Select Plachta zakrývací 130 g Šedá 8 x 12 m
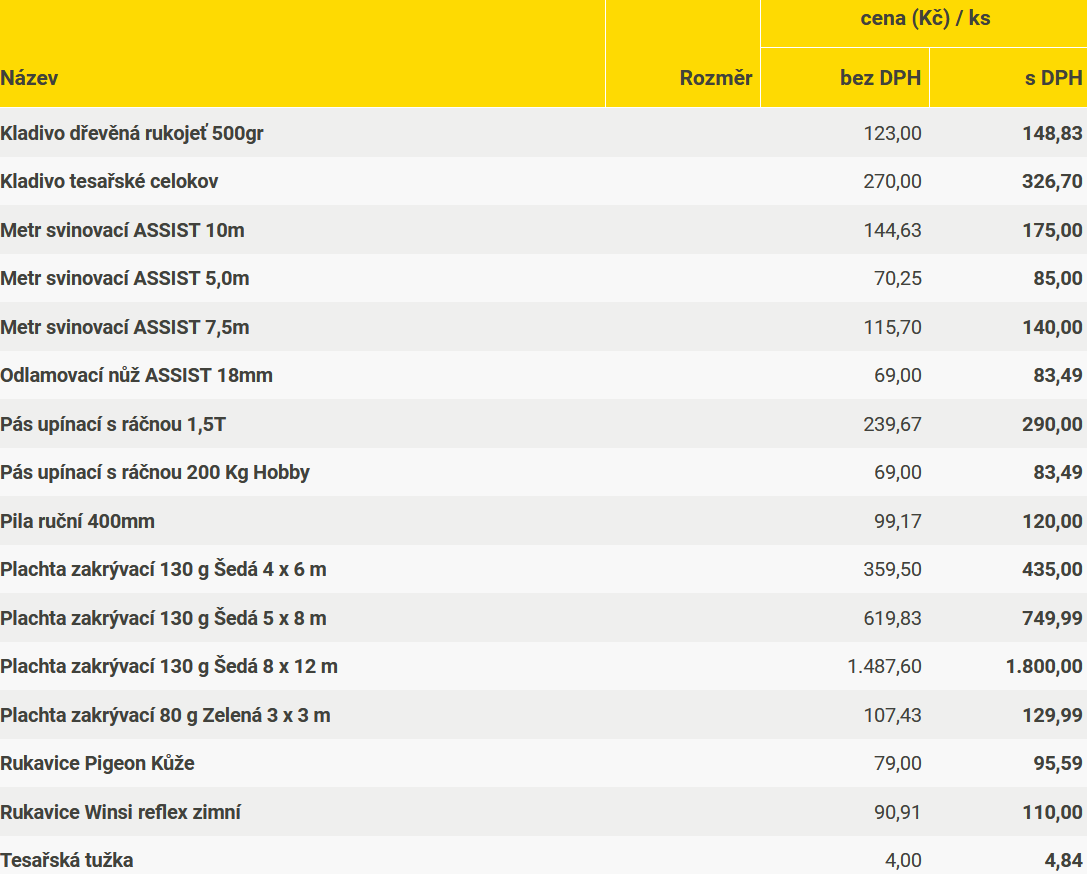The height and width of the screenshot is (874, 1087). pyautogui.click(x=168, y=667)
